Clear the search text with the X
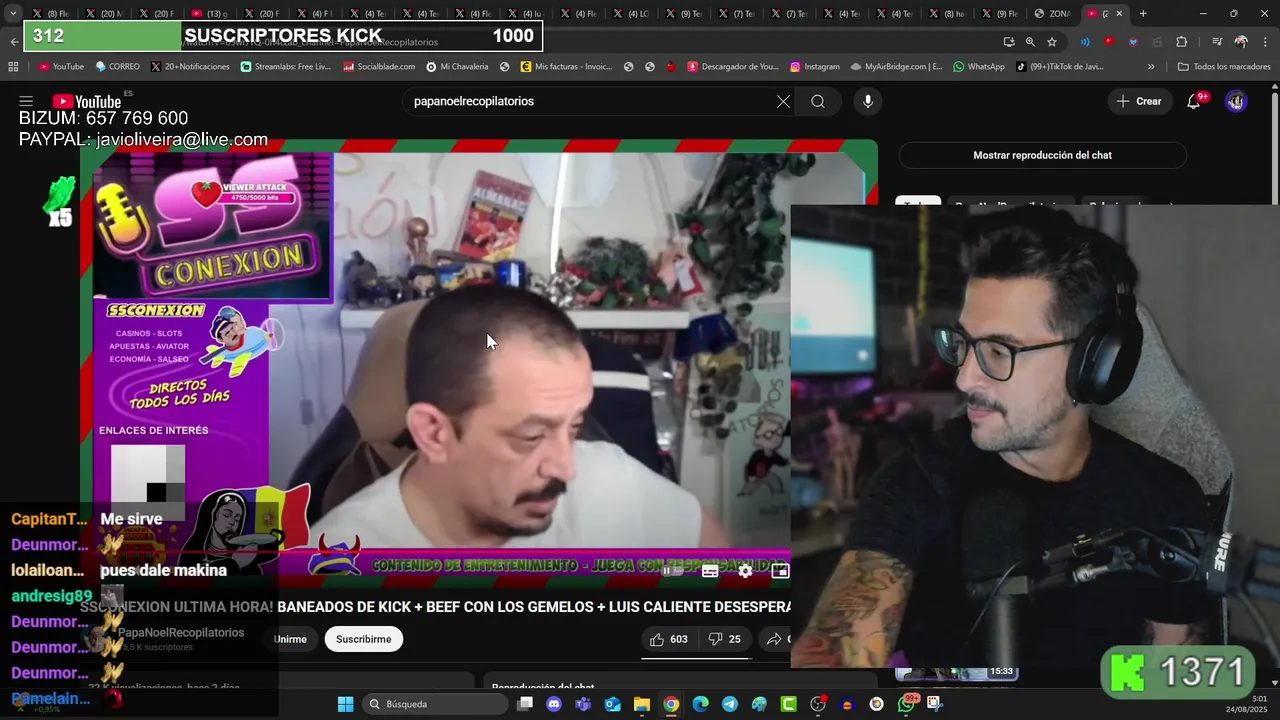 pos(783,101)
